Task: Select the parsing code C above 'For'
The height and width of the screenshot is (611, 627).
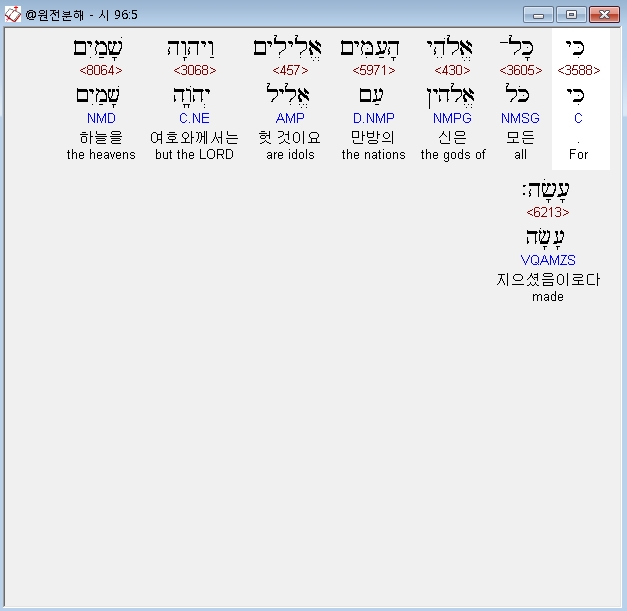Action: pos(578,118)
